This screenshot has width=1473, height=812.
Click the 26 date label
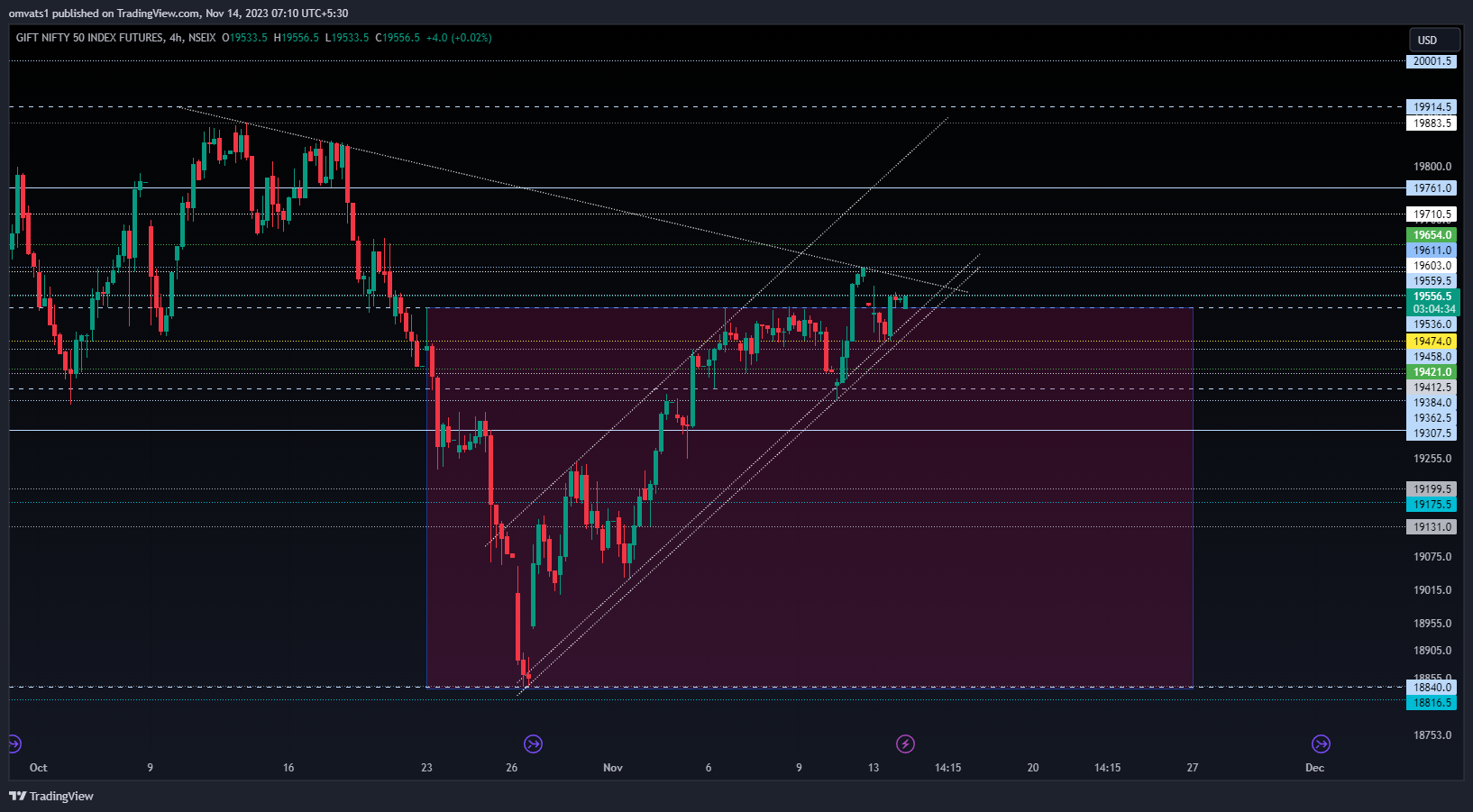click(x=512, y=768)
